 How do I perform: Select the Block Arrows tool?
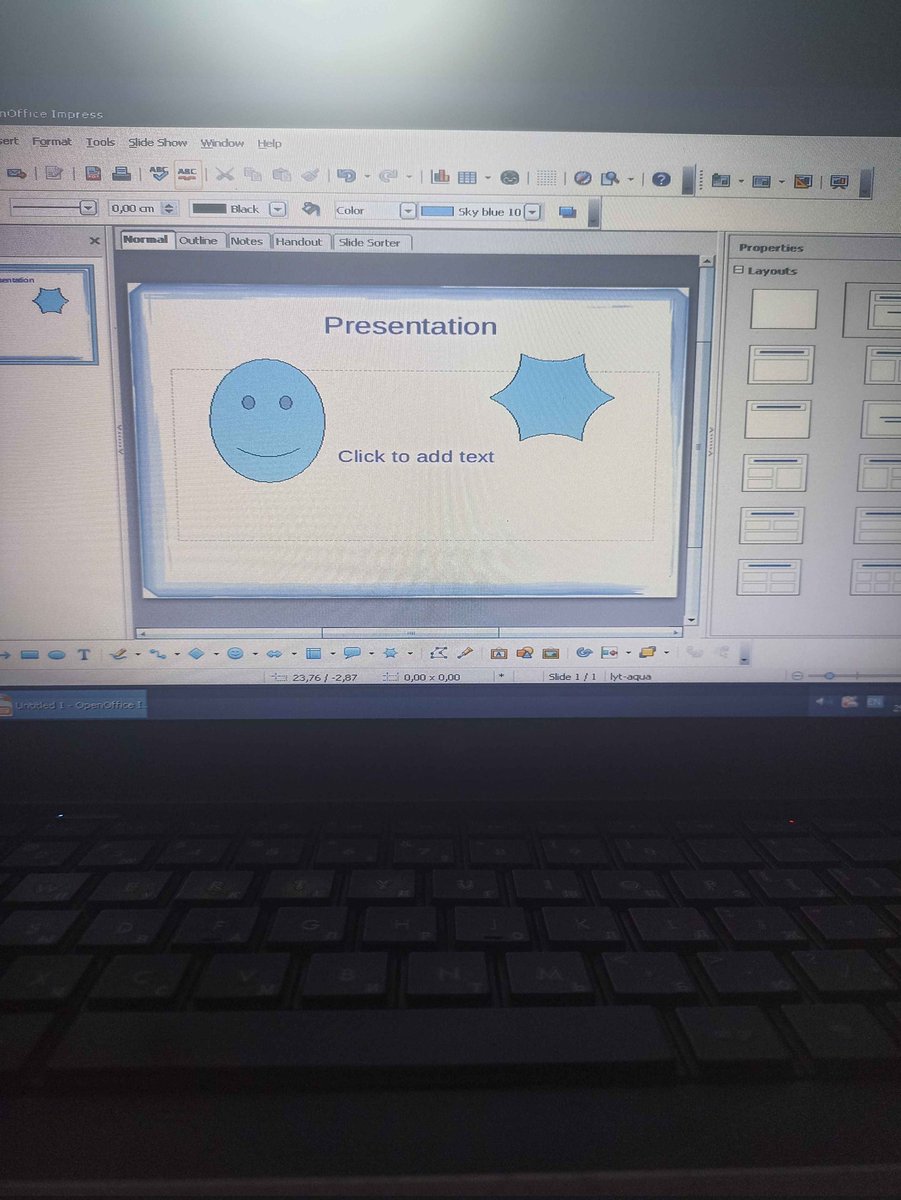pos(273,654)
